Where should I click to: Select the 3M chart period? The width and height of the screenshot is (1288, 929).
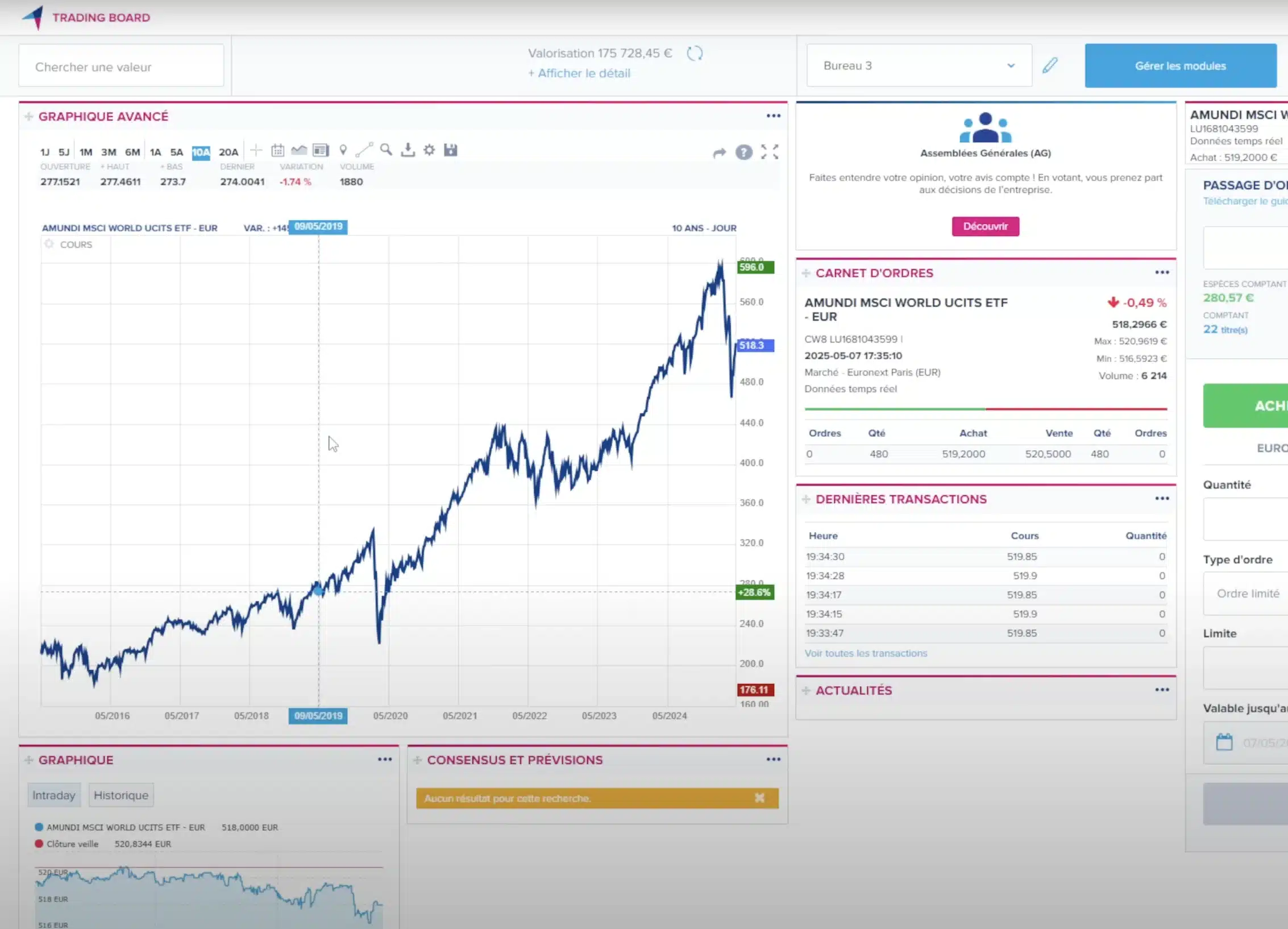pyautogui.click(x=109, y=152)
